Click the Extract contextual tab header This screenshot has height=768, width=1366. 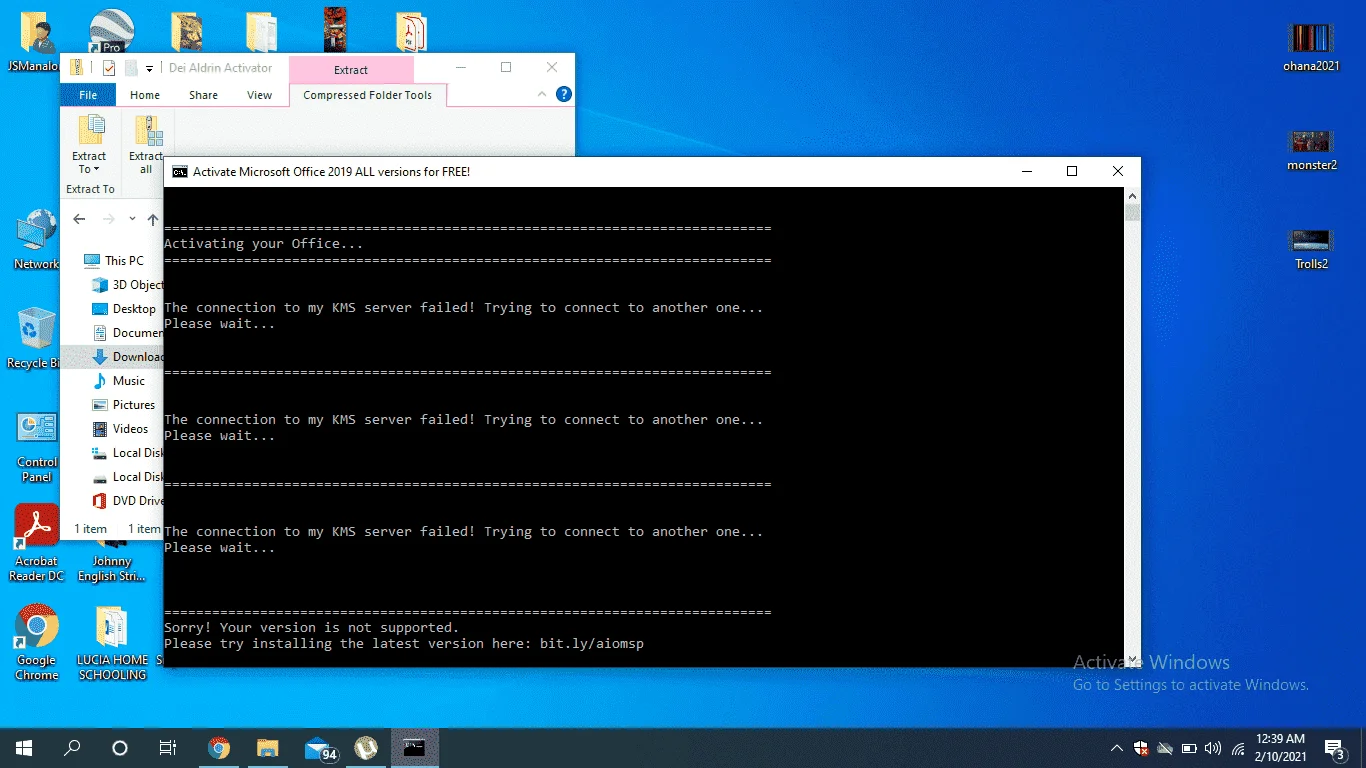pos(351,70)
